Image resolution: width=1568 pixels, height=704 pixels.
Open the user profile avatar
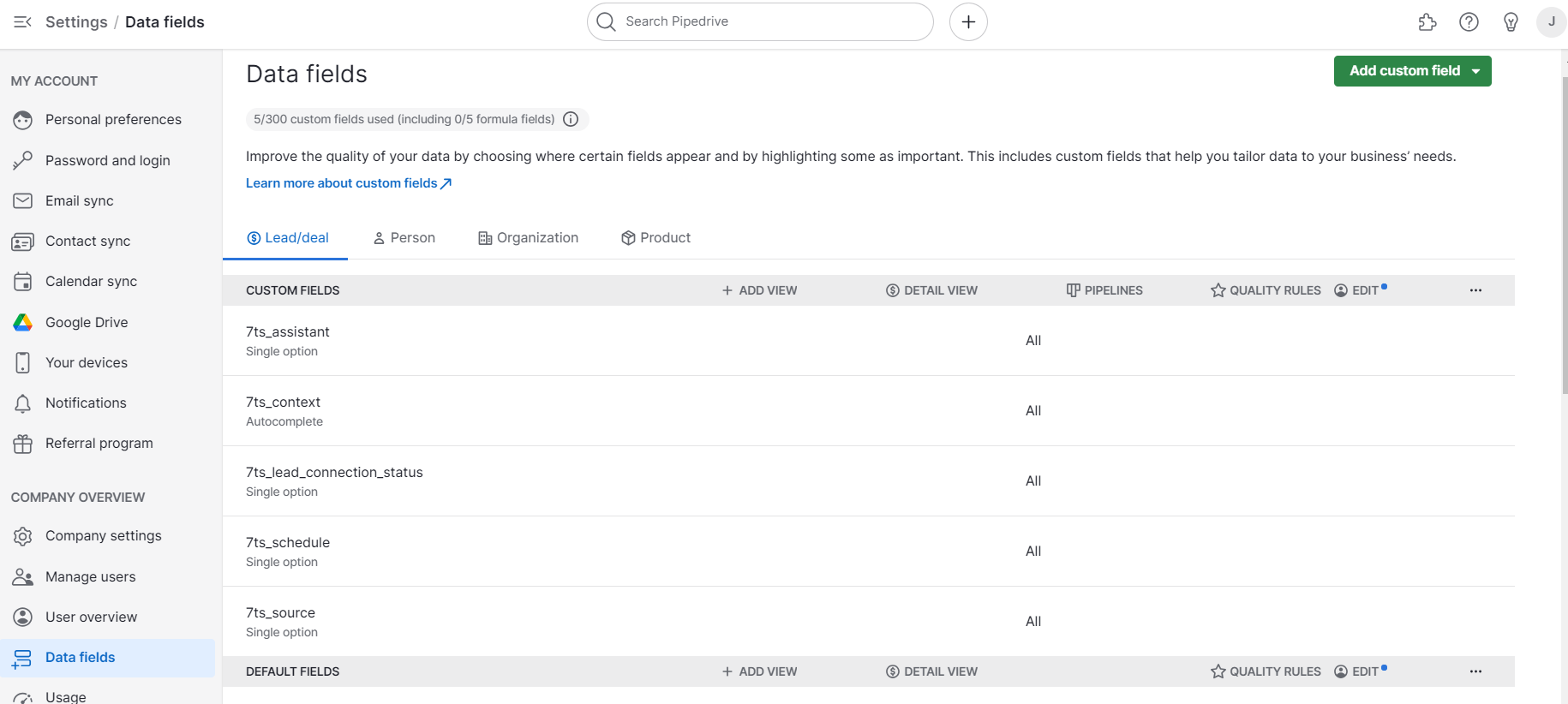pos(1551,22)
